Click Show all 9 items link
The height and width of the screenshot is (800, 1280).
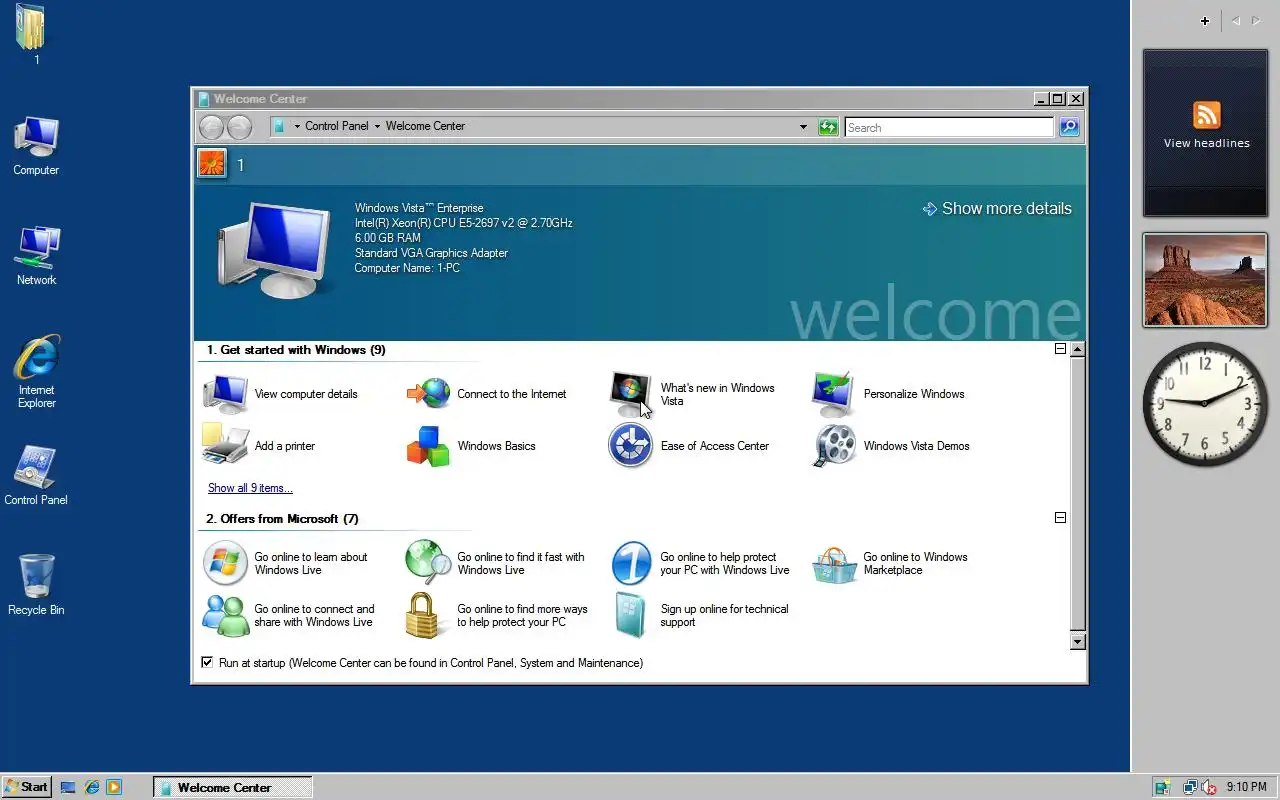click(250, 488)
